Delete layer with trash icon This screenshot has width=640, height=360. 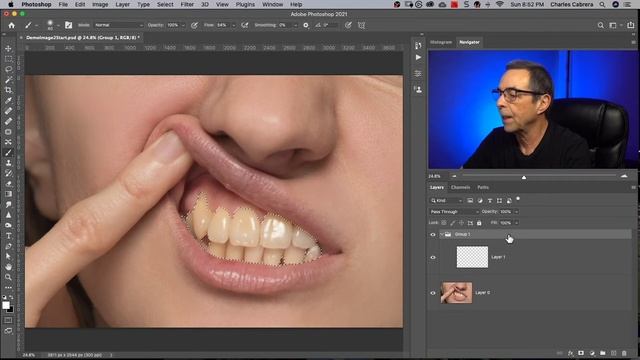[624, 353]
